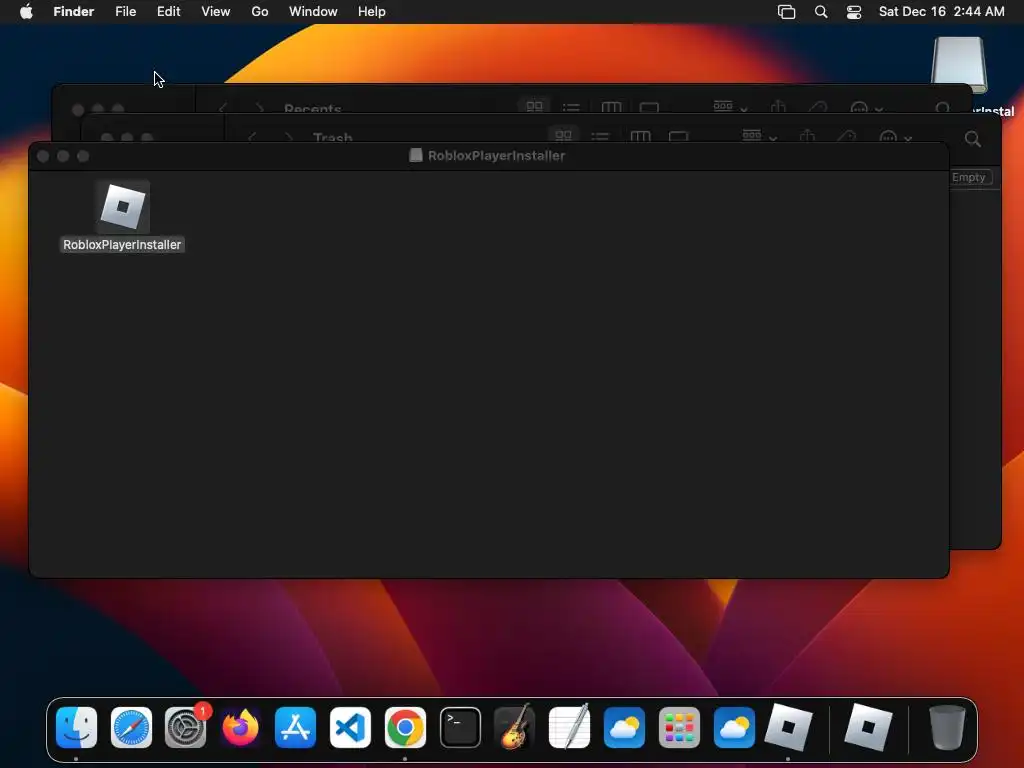The width and height of the screenshot is (1024, 768).
Task: Open the Trash from the Dock
Action: (x=947, y=727)
